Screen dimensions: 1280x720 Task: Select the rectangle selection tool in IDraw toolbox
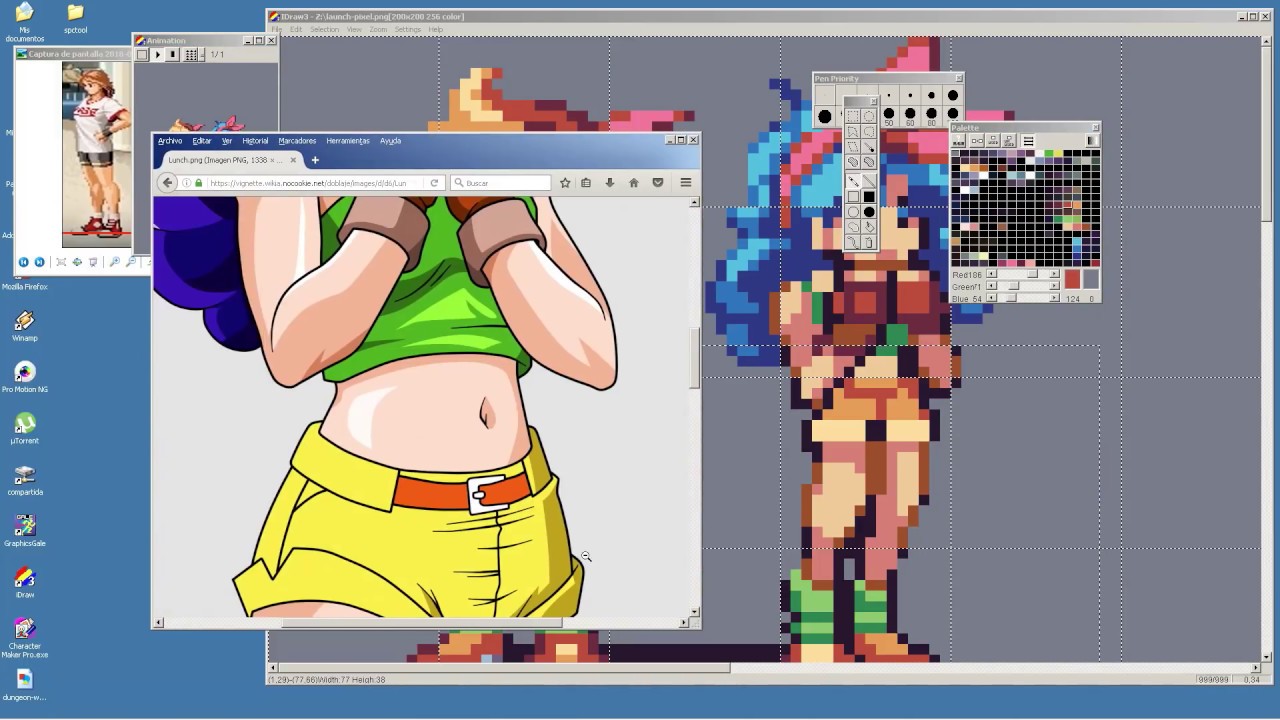pos(853,116)
